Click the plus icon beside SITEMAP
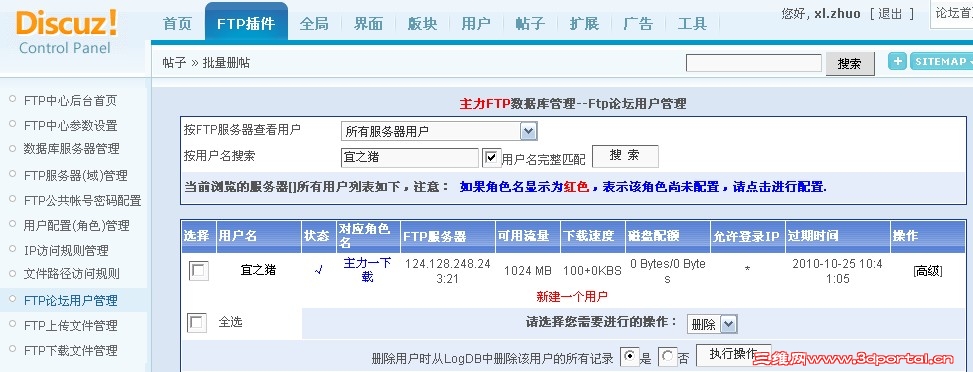Screen dimensions: 973x372 click(897, 61)
